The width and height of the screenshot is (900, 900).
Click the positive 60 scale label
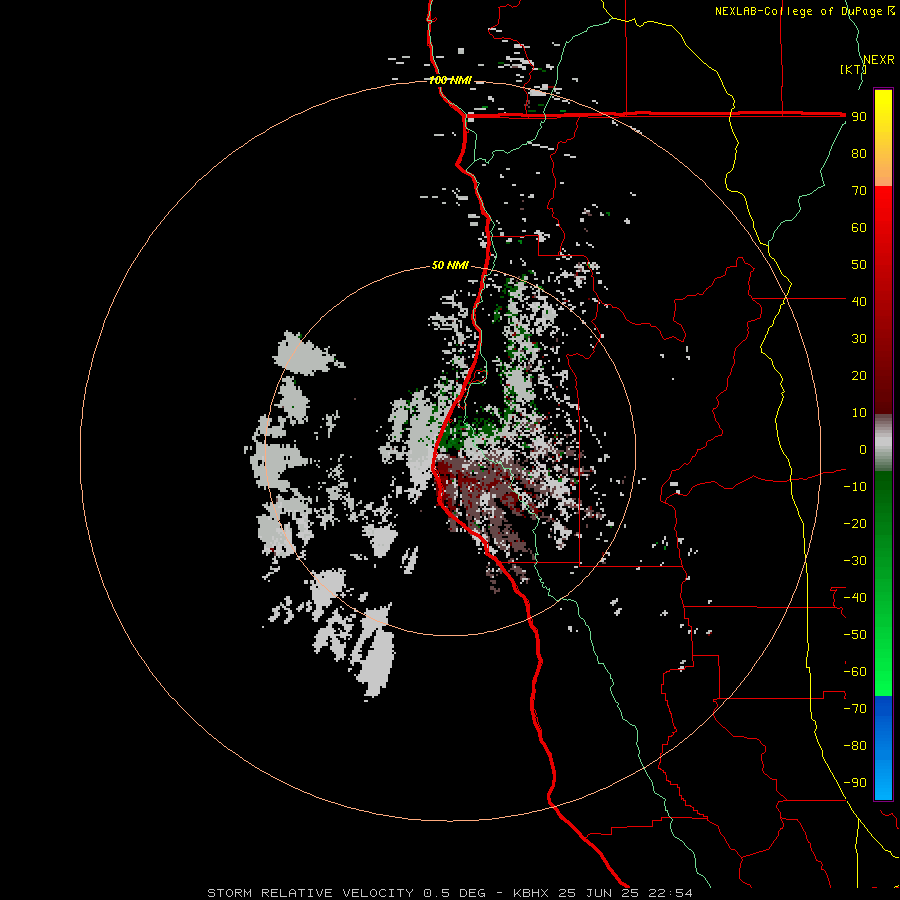(859, 227)
